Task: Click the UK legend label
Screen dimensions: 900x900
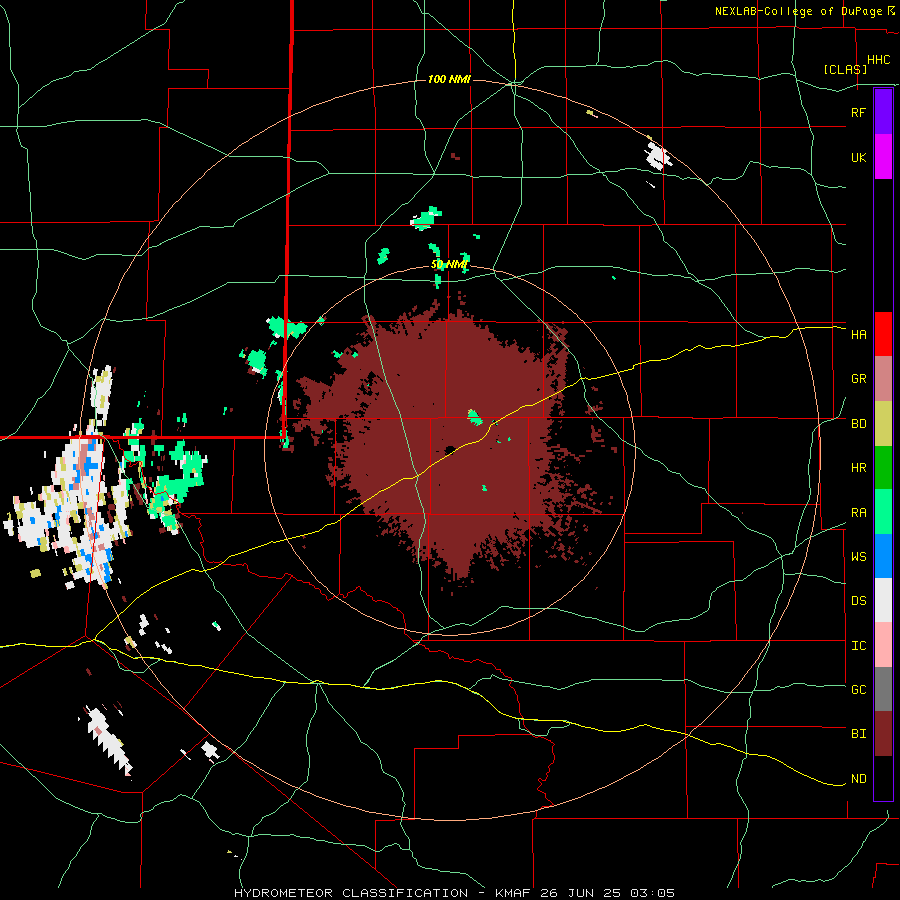Action: [858, 157]
